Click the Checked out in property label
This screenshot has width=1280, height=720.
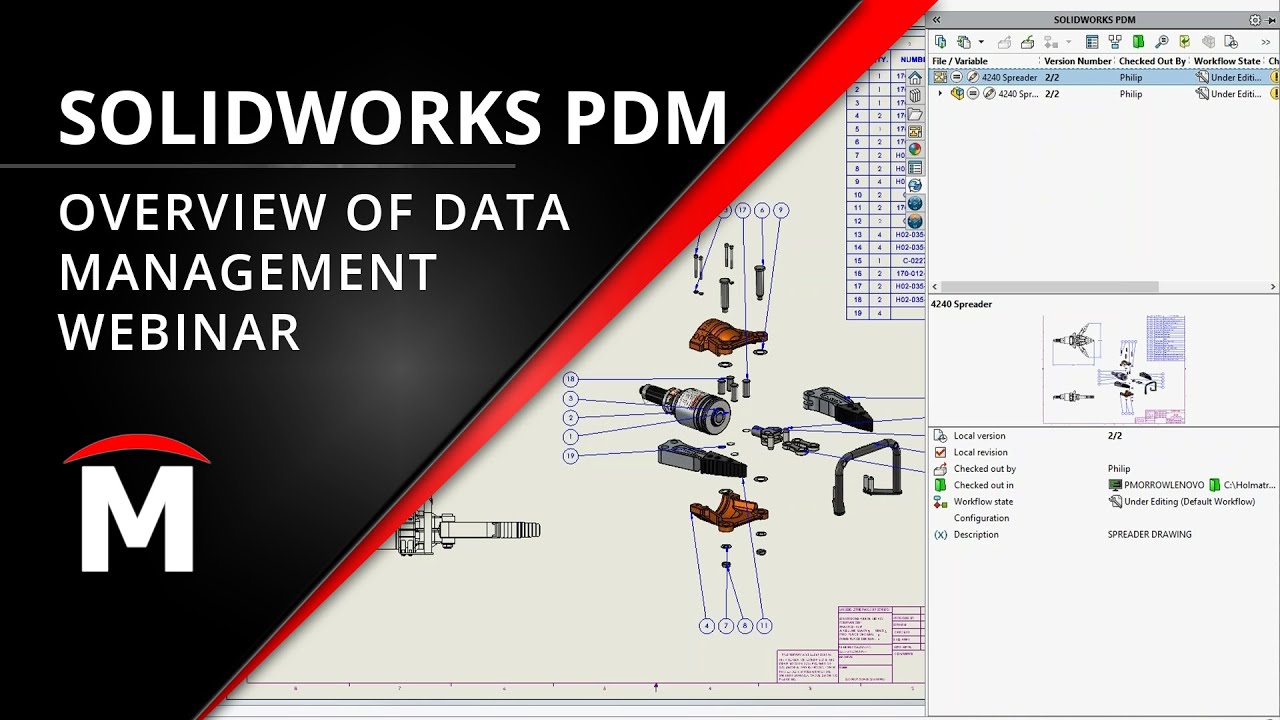[x=984, y=485]
